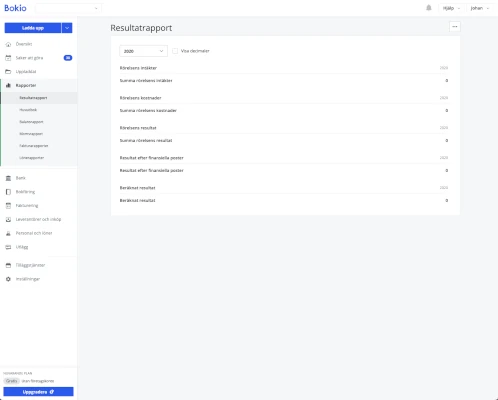Click the Personal och löner icon
The image size is (498, 400).
(x=8, y=233)
